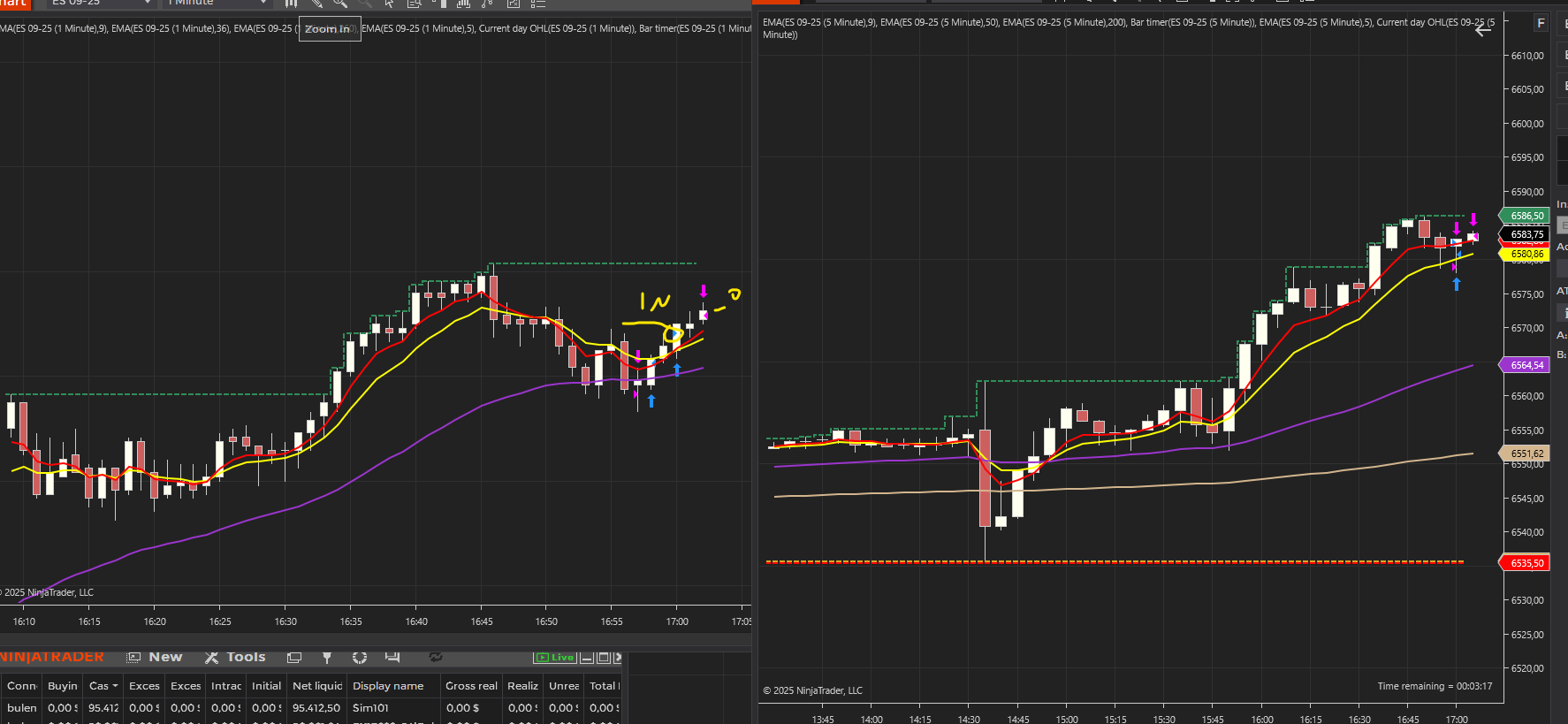Click the list view icon in toolbar
The image size is (1568, 724).
pyautogui.click(x=537, y=4)
